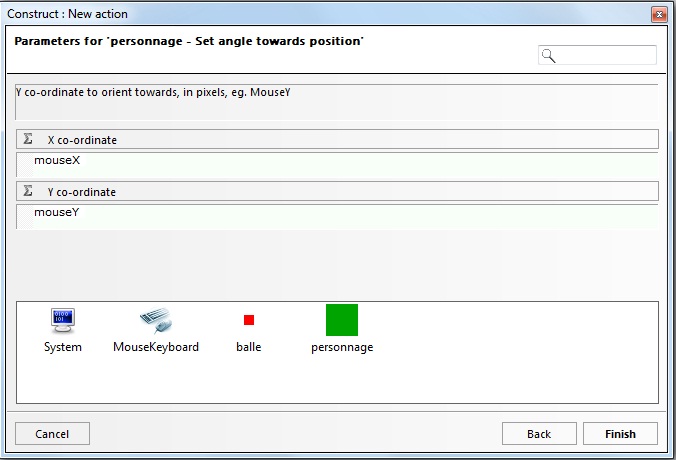676x460 pixels.
Task: Select the X co-ordinate parameter header
Action: [338, 140]
